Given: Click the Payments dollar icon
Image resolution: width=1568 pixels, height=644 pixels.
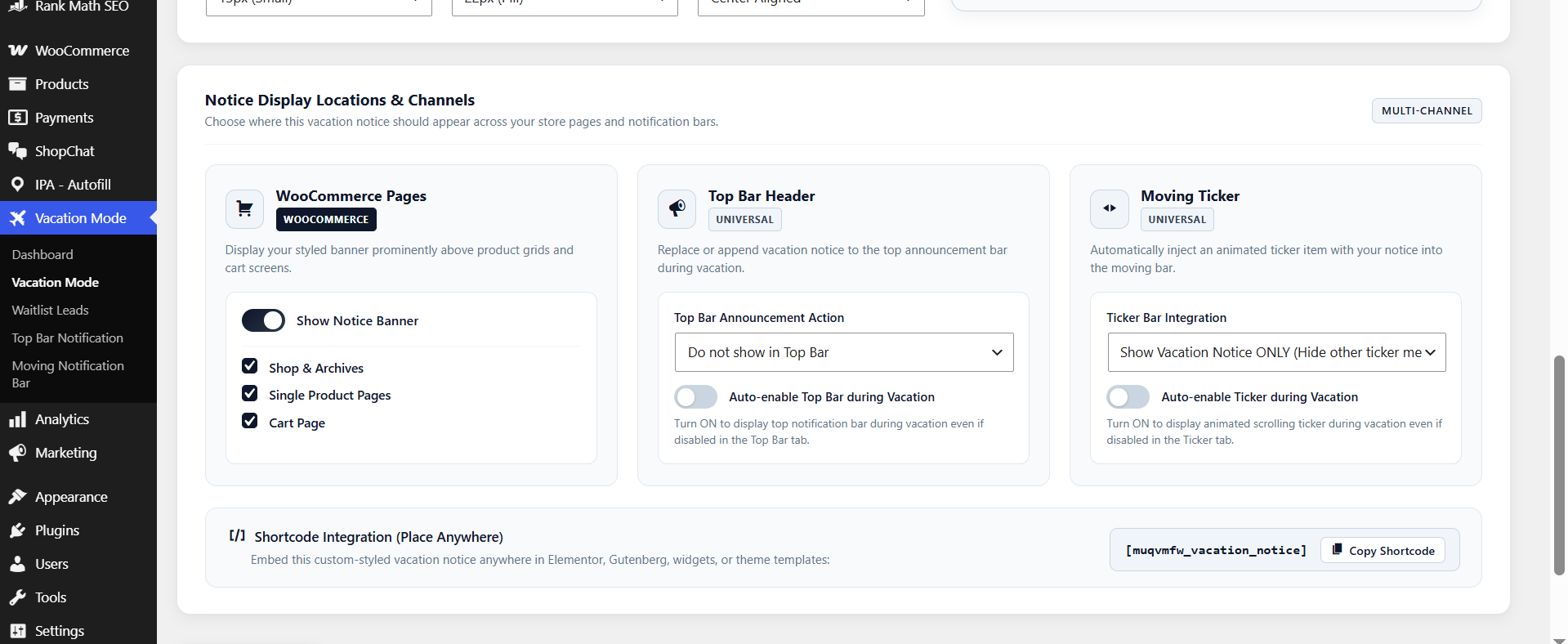Looking at the screenshot, I should point(18,118).
